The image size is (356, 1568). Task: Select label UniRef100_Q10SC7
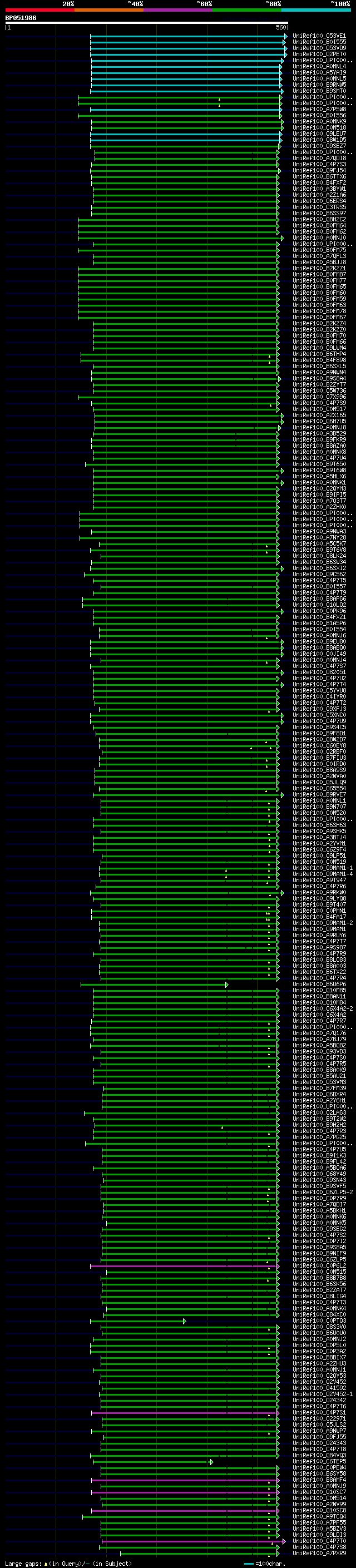pos(319,1492)
